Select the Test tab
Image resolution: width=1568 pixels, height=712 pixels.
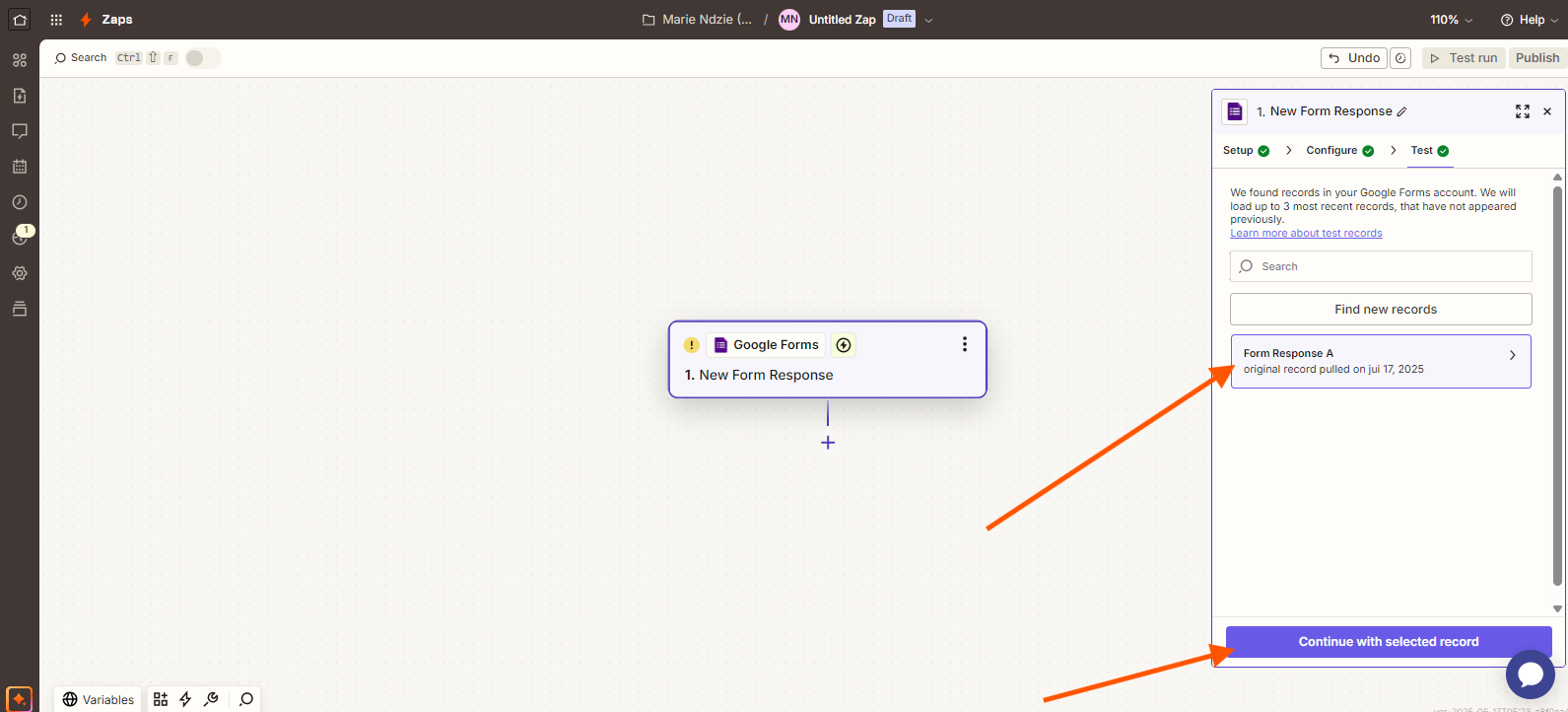tap(1430, 151)
